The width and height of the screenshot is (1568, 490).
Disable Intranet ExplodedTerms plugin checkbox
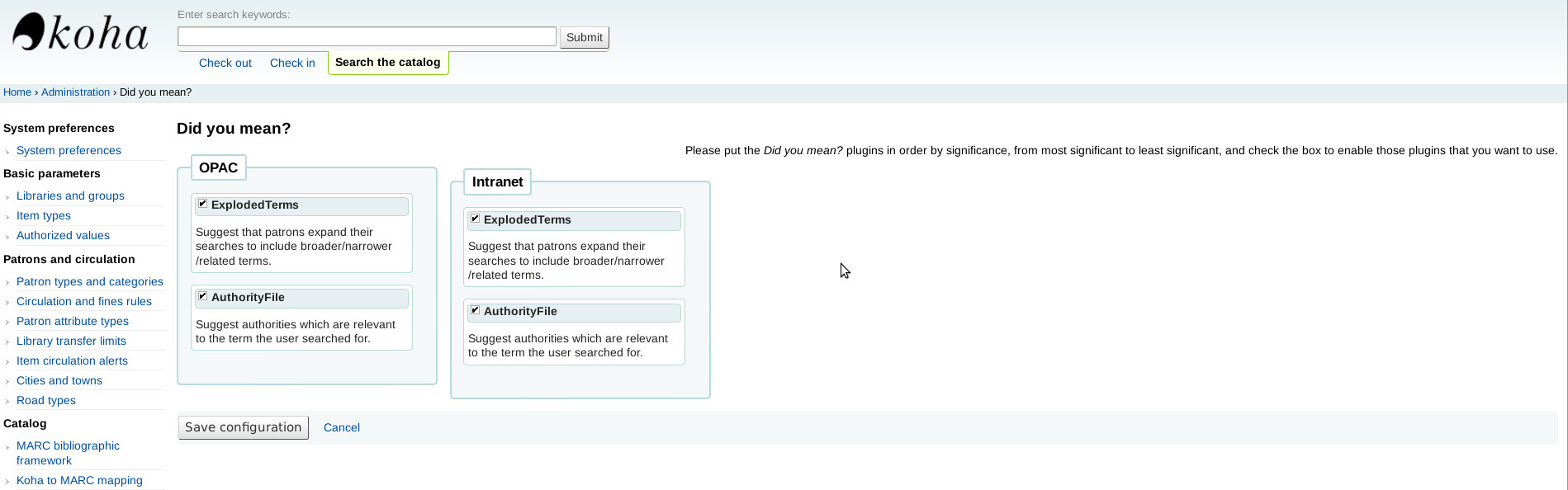(x=475, y=219)
